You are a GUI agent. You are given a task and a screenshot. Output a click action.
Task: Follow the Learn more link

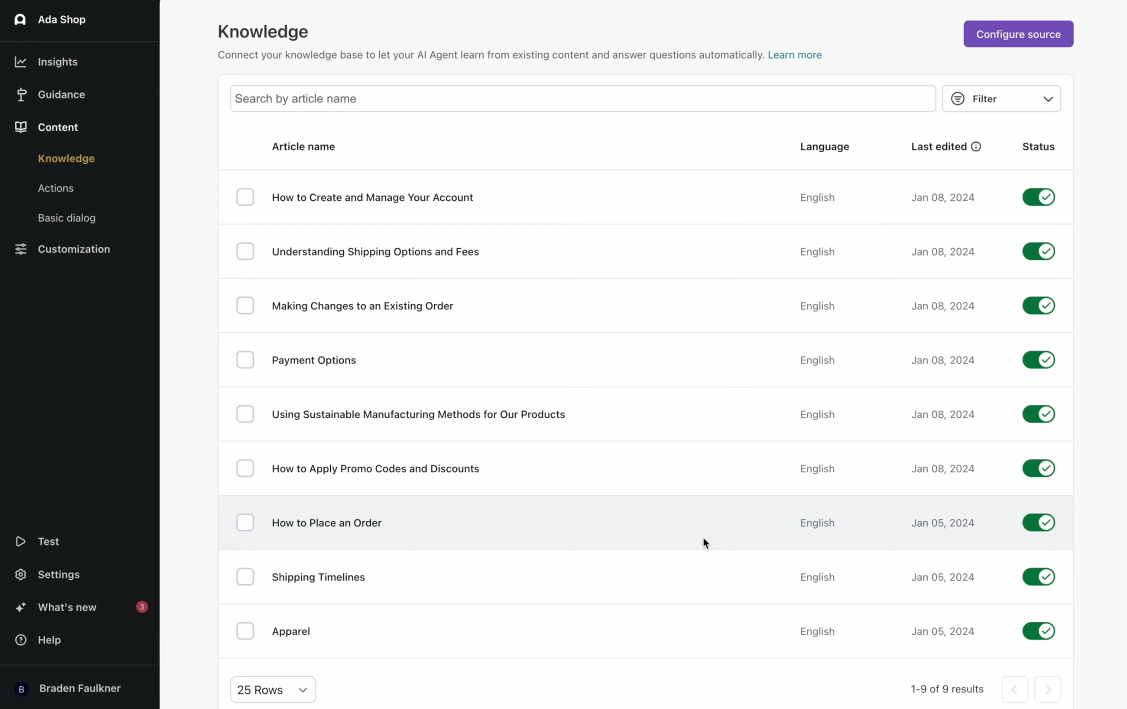(795, 55)
